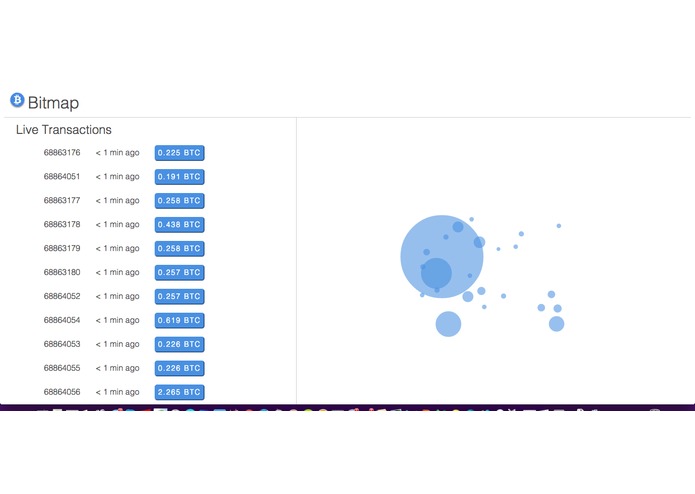695x494 pixels.
Task: Open the Bitmap title link
Action: tap(53, 103)
